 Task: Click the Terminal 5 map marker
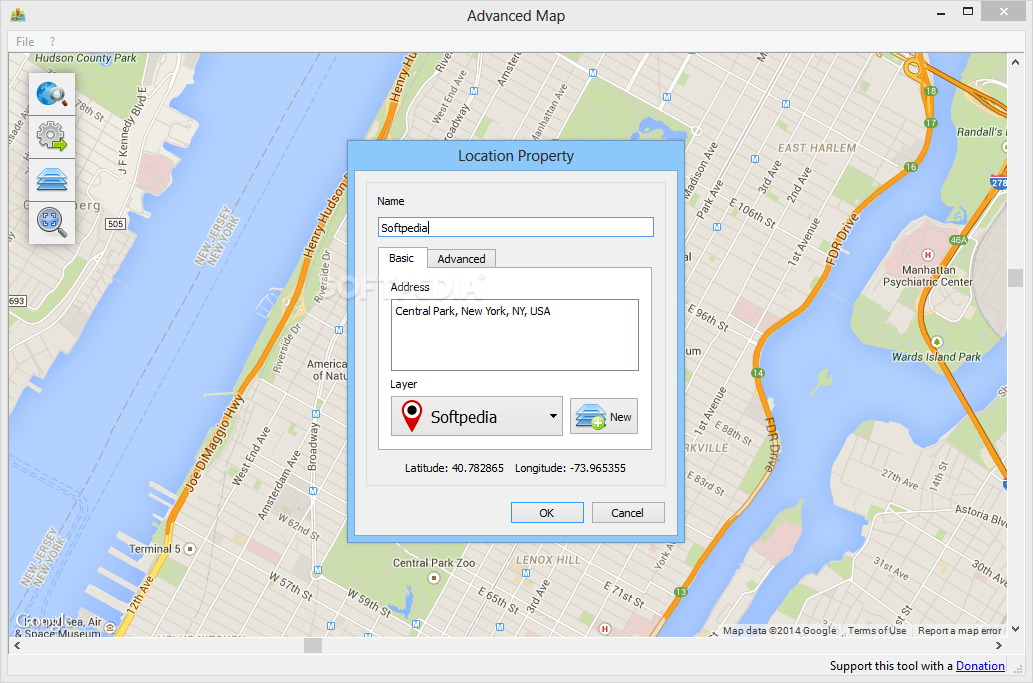[190, 549]
